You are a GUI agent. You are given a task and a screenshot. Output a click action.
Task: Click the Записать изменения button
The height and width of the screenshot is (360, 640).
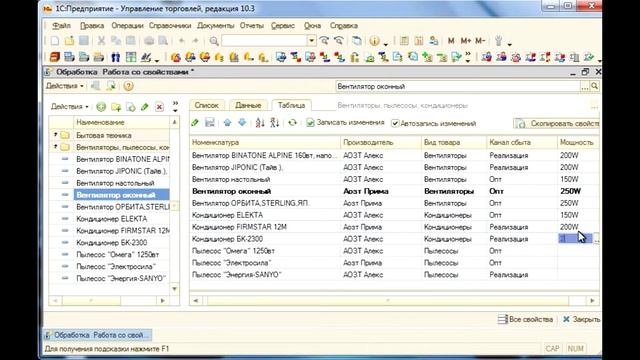(x=345, y=122)
